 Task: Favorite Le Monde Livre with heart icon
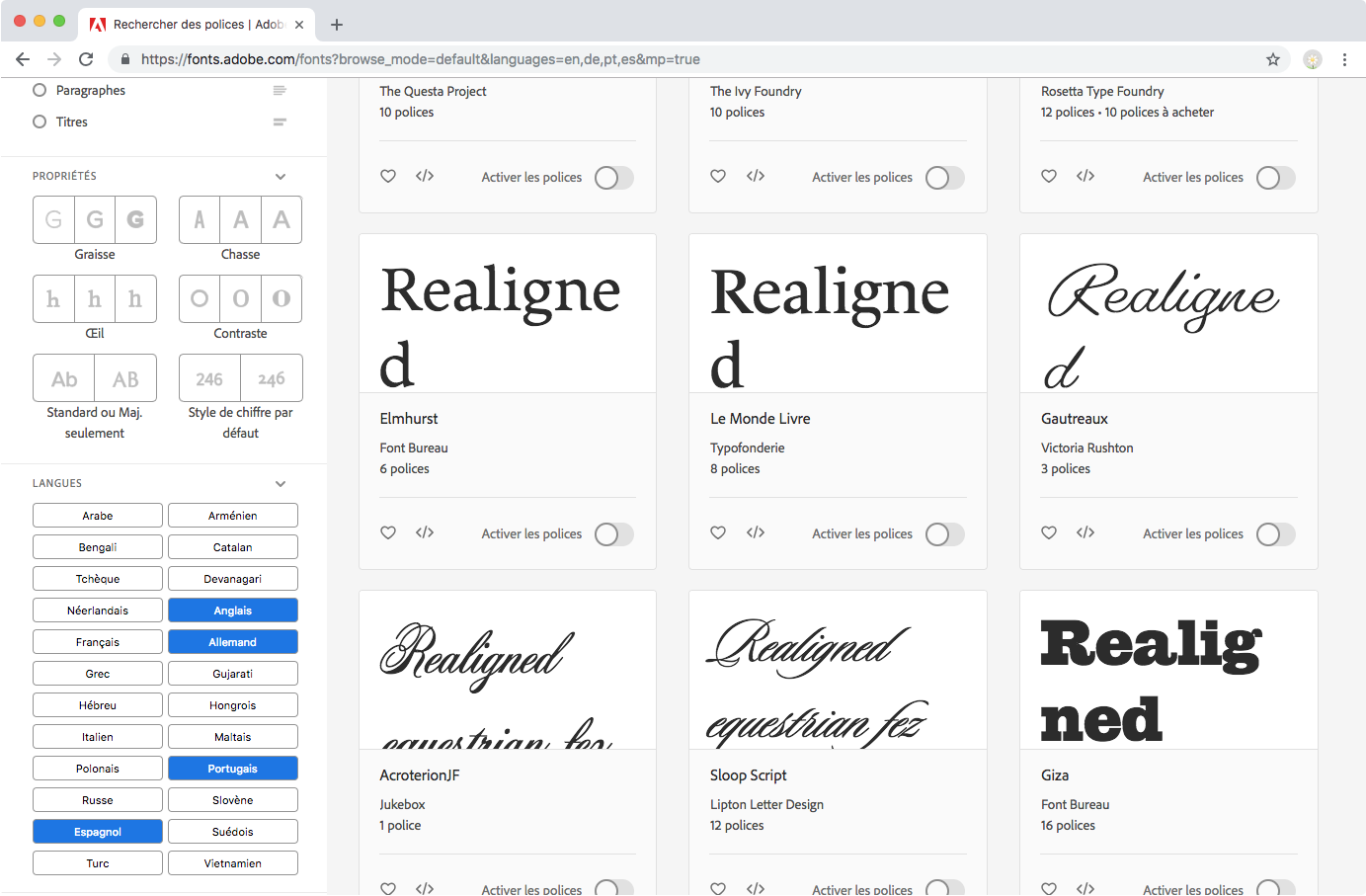[x=718, y=532]
